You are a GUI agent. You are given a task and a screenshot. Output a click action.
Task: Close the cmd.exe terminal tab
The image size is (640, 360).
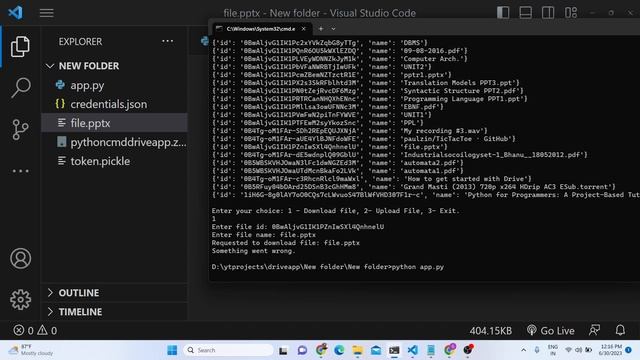[x=303, y=29]
